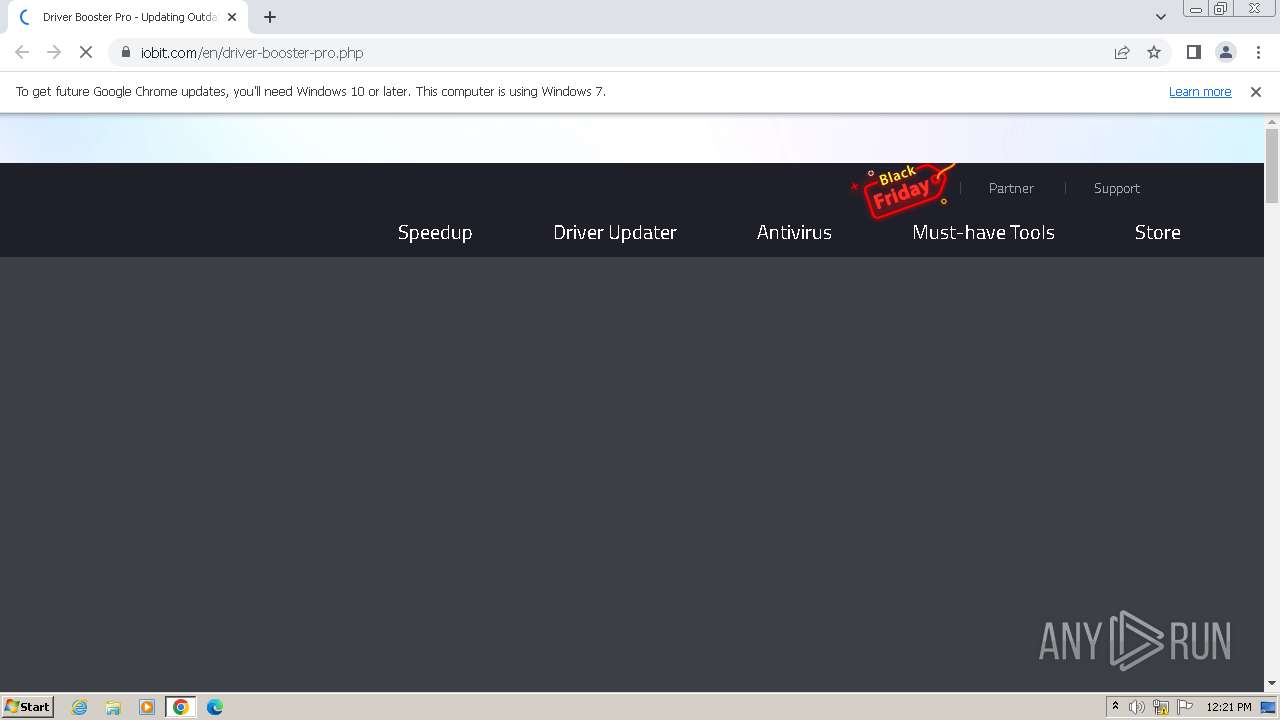Launch Microsoft Edge from taskbar
The height and width of the screenshot is (720, 1280).
pyautogui.click(x=215, y=707)
